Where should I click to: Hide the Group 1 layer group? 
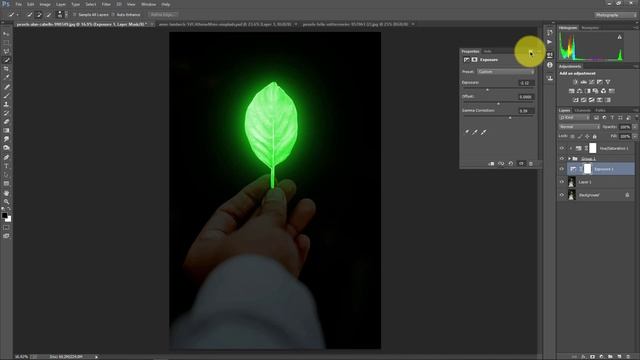click(x=562, y=158)
